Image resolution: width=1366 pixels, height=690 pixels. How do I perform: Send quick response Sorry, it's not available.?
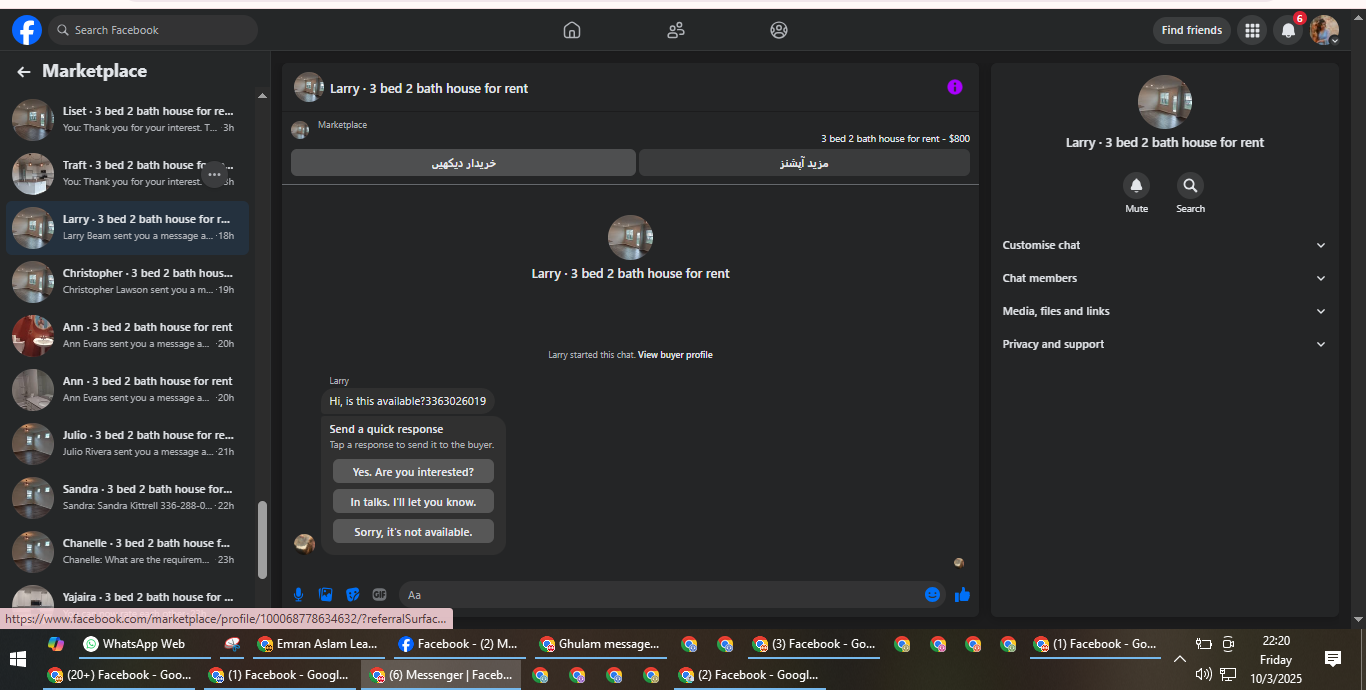[x=413, y=532]
